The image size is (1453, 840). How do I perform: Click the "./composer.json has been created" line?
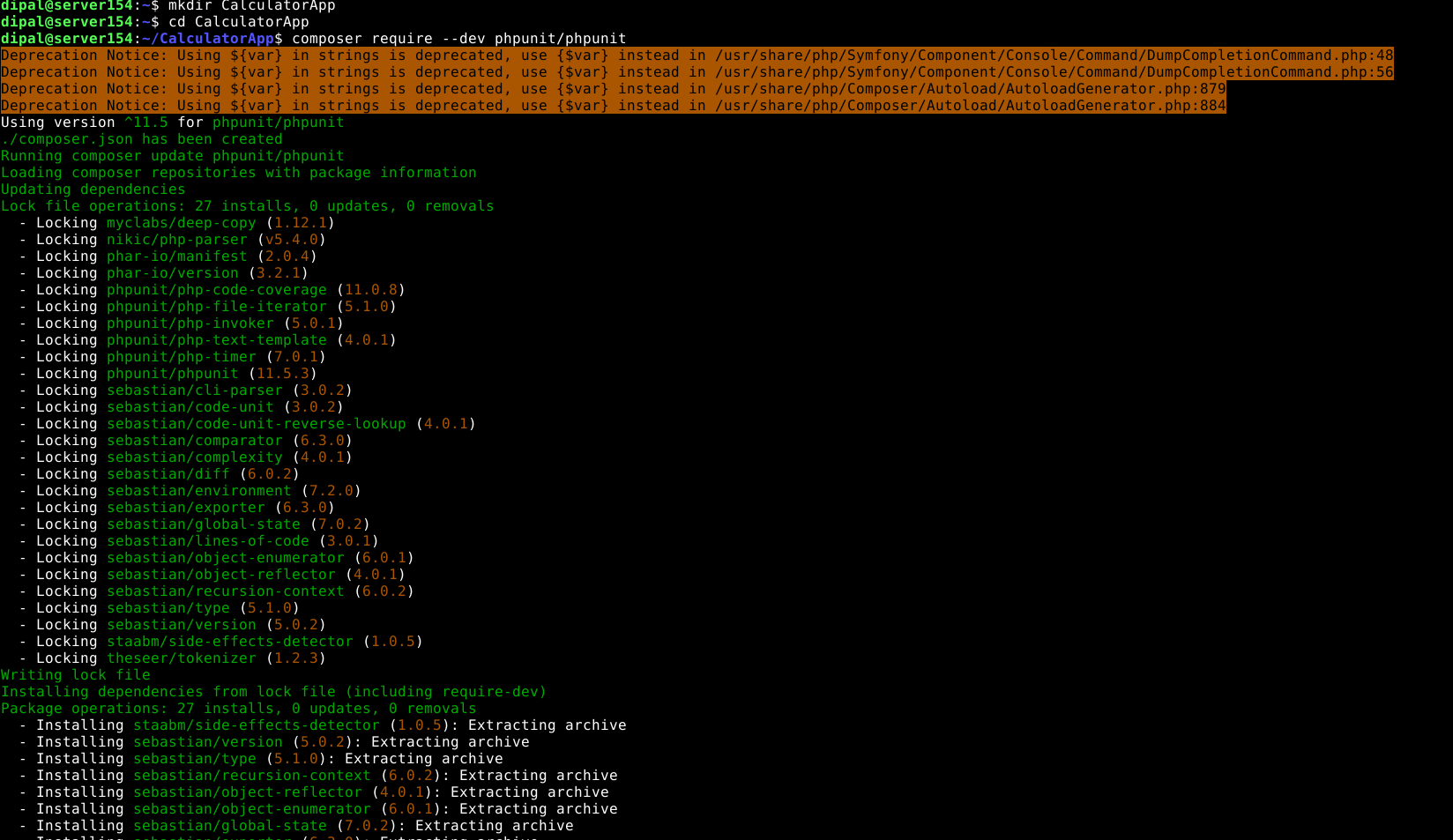point(142,139)
